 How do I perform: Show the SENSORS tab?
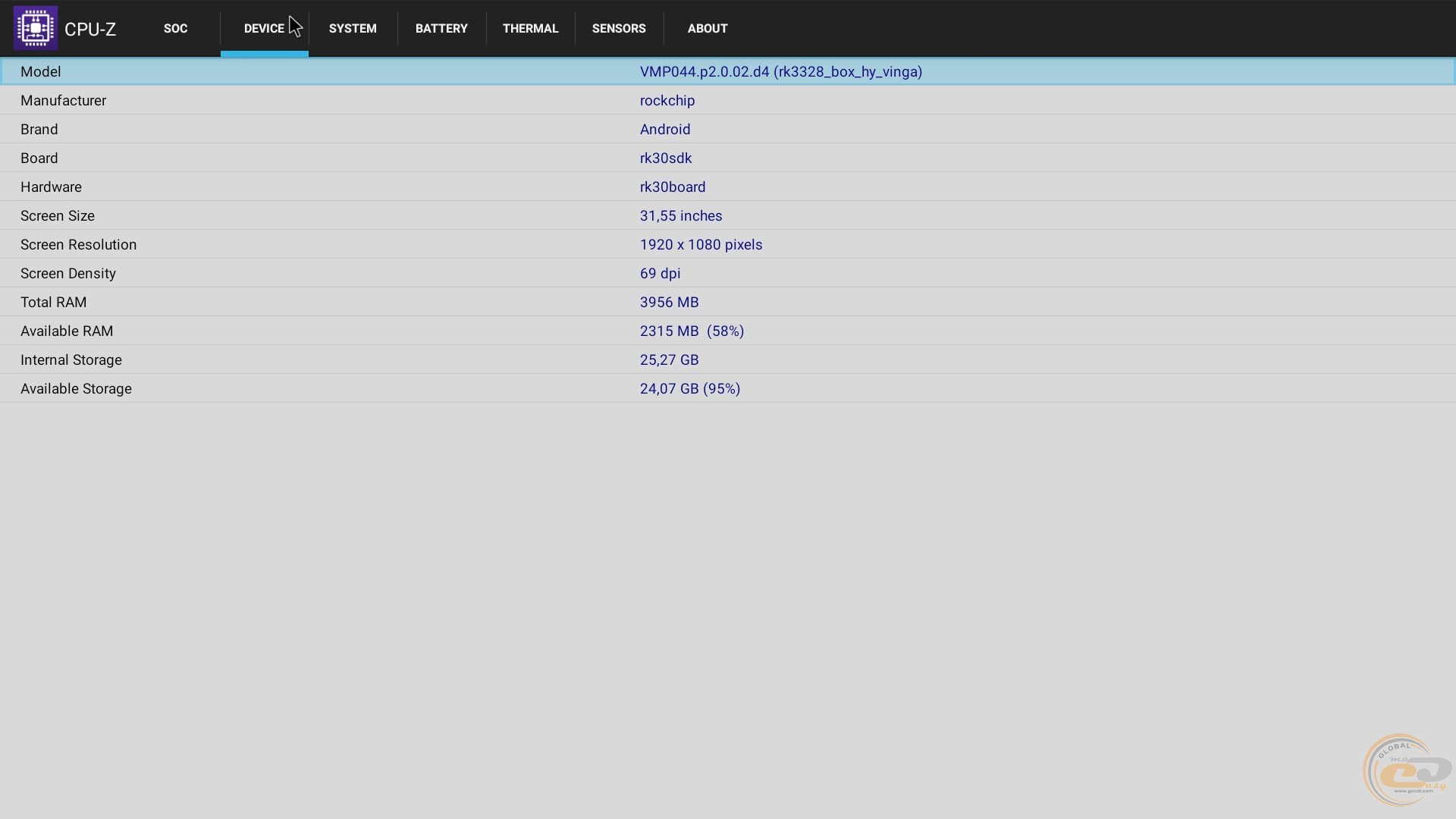(x=619, y=28)
